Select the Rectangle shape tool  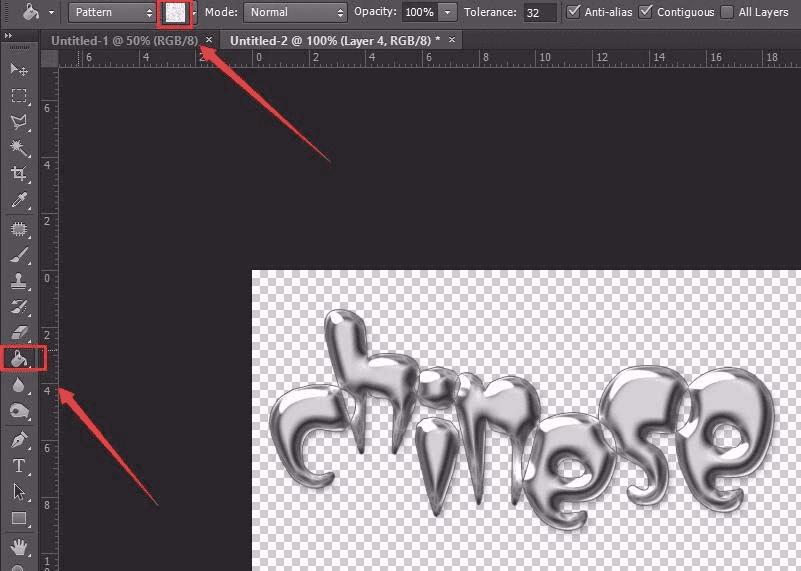pos(19,518)
